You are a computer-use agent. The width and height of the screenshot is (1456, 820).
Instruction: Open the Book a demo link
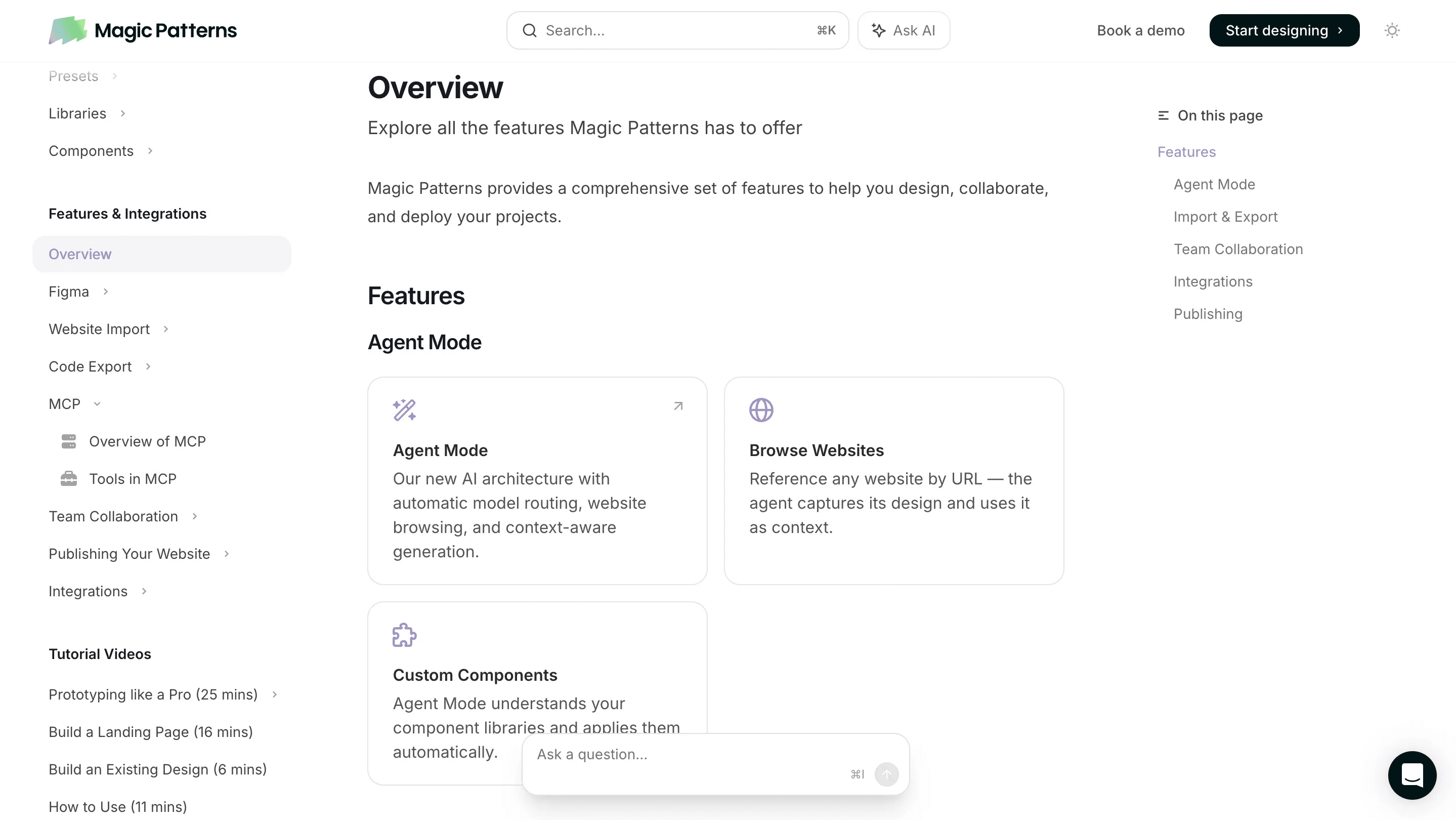point(1140,30)
